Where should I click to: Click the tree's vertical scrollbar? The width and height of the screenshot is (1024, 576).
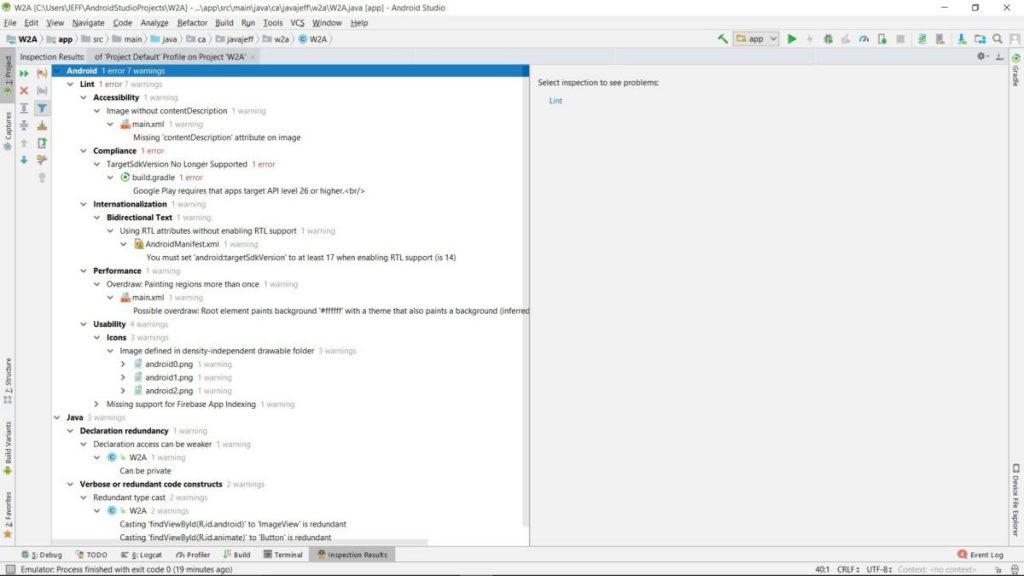click(526, 295)
